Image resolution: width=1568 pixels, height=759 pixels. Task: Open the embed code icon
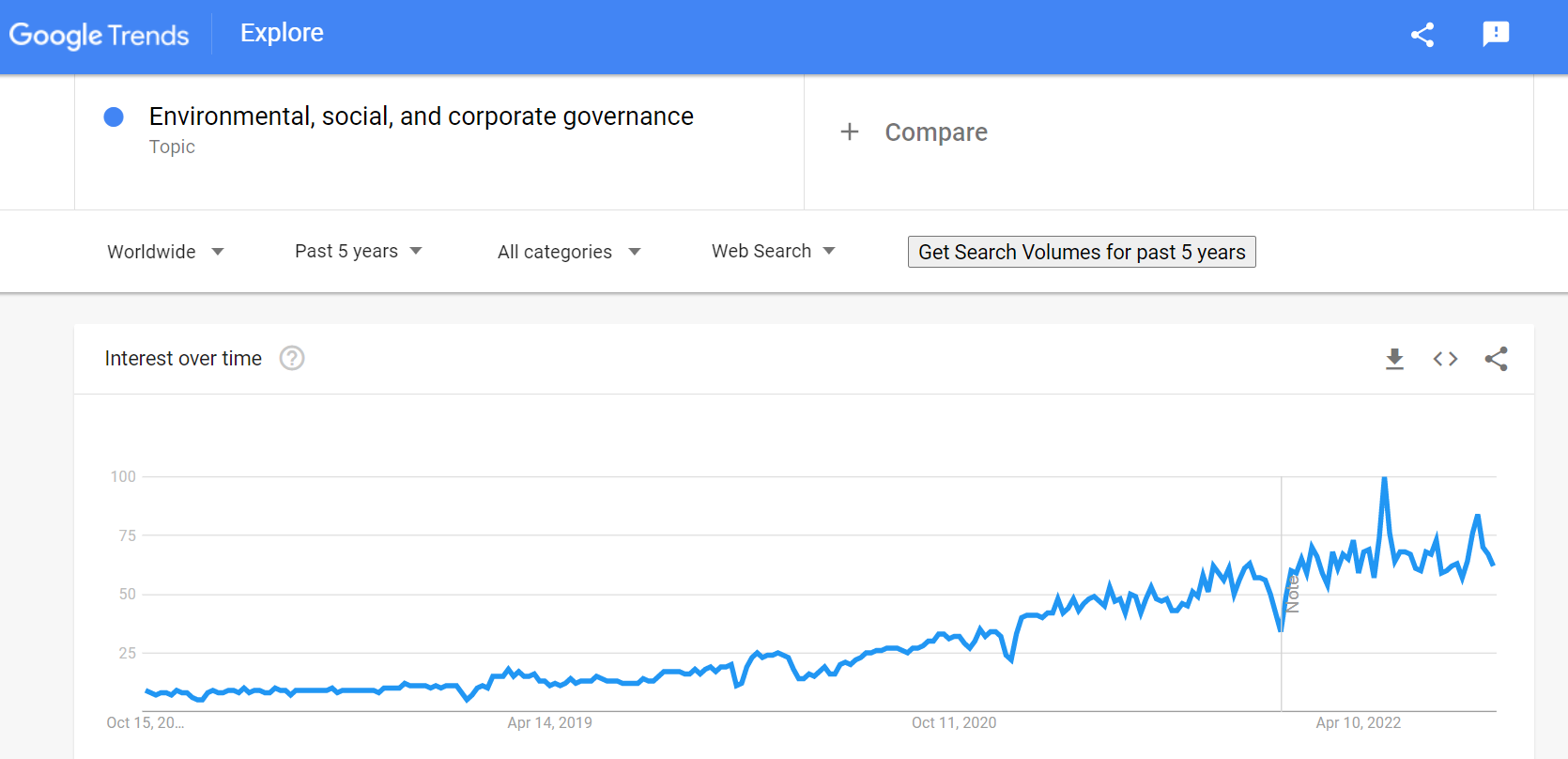pyautogui.click(x=1445, y=359)
